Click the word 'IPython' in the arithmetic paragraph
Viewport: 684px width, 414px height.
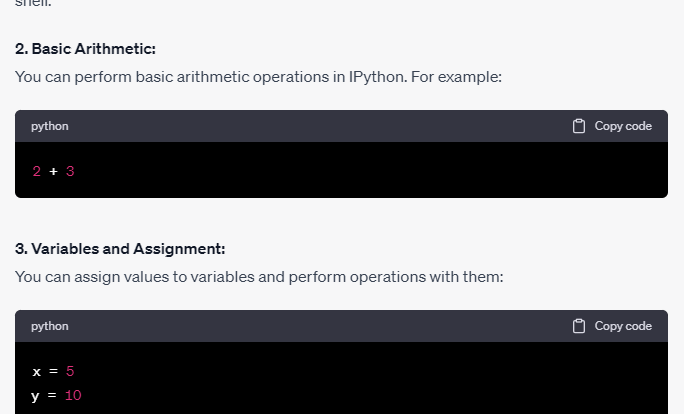coord(377,77)
